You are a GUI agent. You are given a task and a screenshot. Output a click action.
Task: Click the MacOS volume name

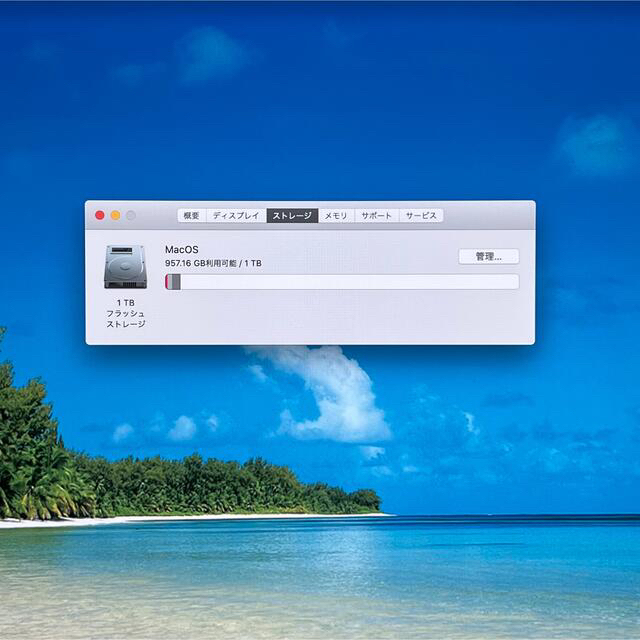[x=182, y=249]
